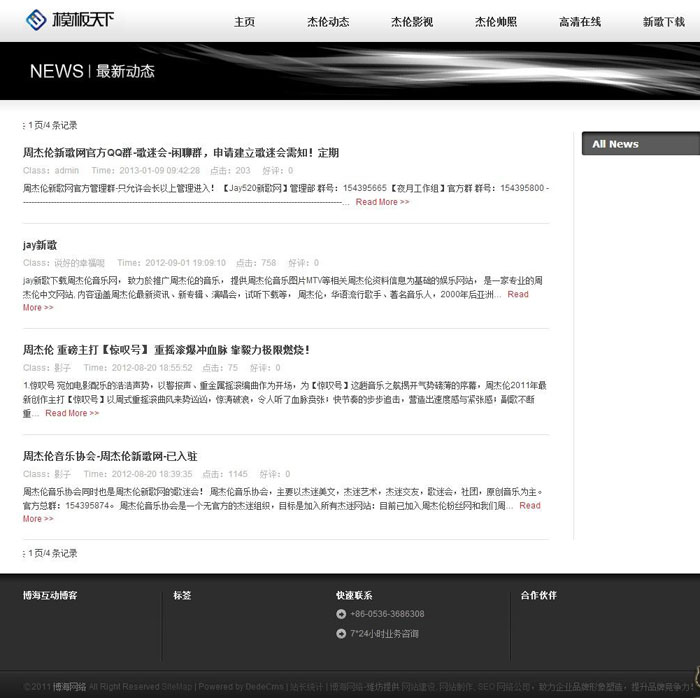Screen dimensions: 700x698
Task: Click the 标签 footer heading
Action: tap(182, 595)
